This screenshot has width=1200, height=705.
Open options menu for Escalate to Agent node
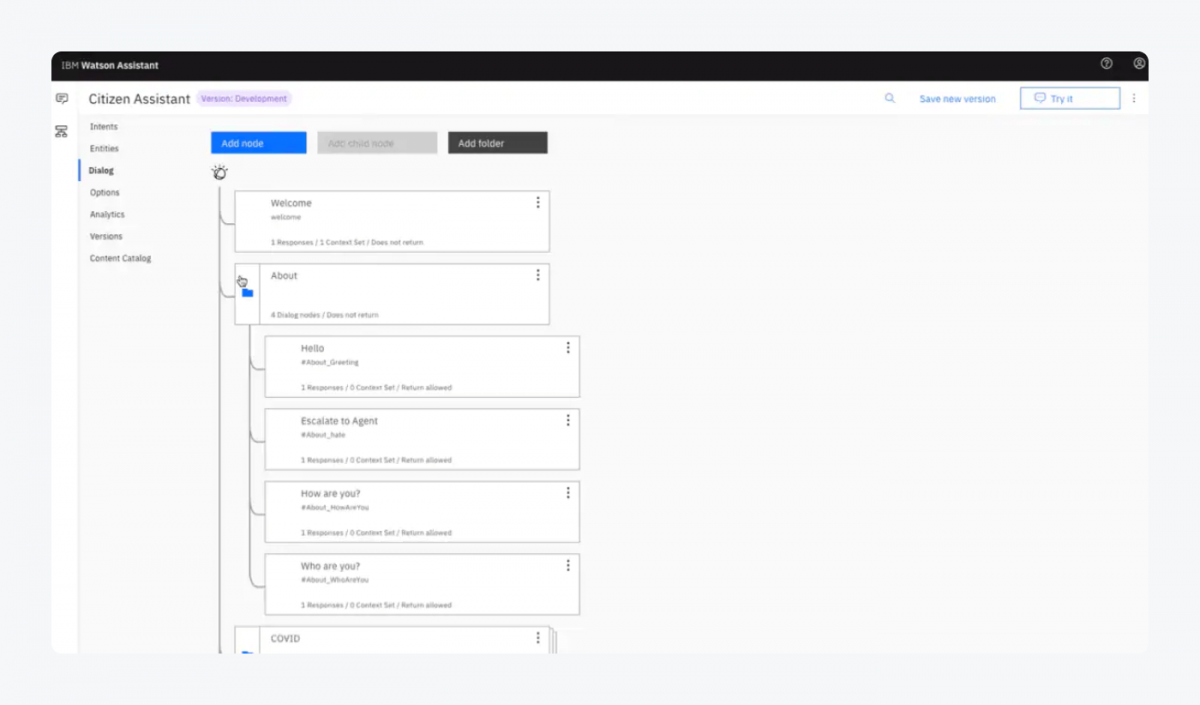[568, 420]
